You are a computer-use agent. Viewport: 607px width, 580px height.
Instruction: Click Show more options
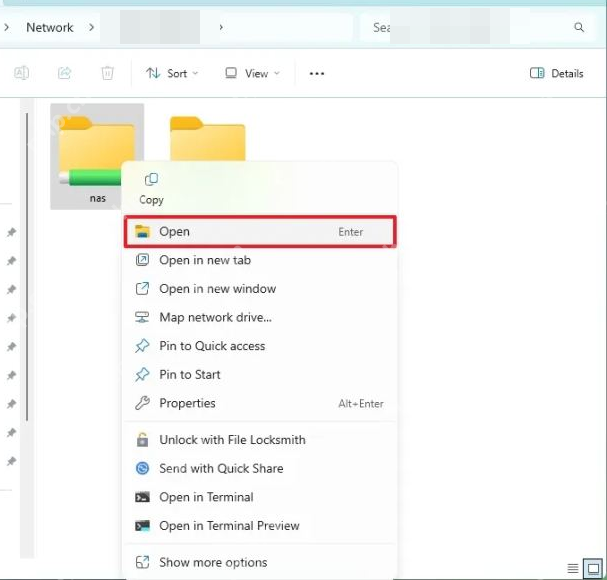pos(260,562)
